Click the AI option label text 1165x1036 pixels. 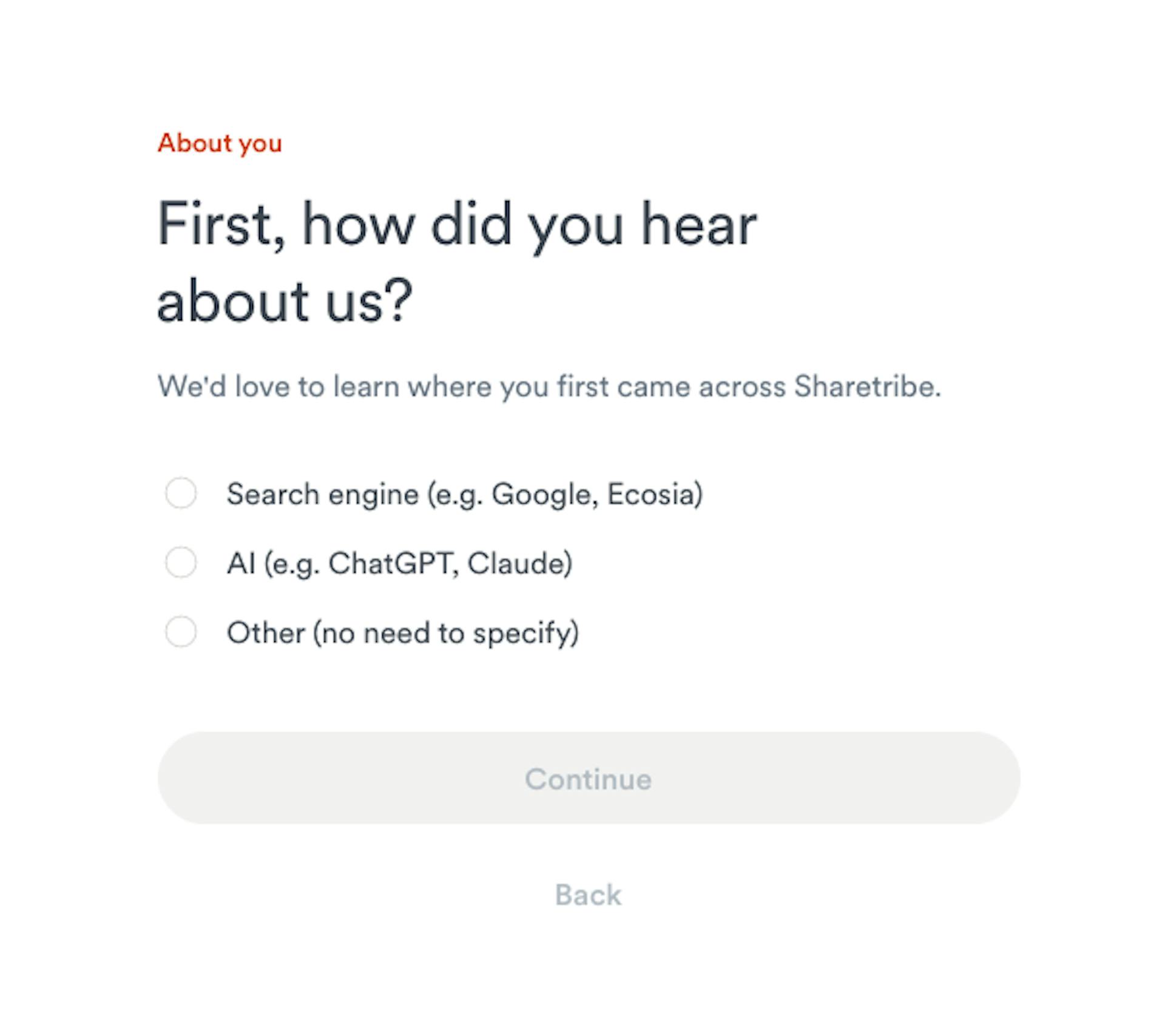point(399,563)
